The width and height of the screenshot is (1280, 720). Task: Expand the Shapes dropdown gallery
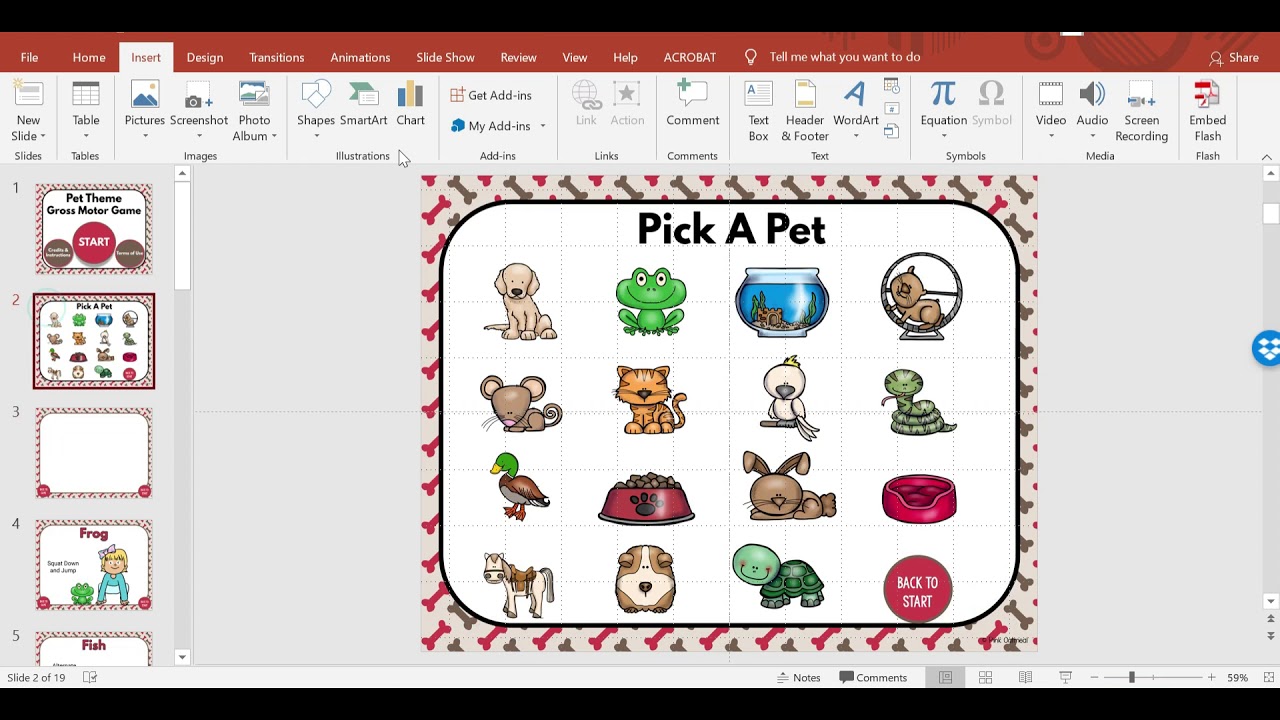tap(315, 136)
